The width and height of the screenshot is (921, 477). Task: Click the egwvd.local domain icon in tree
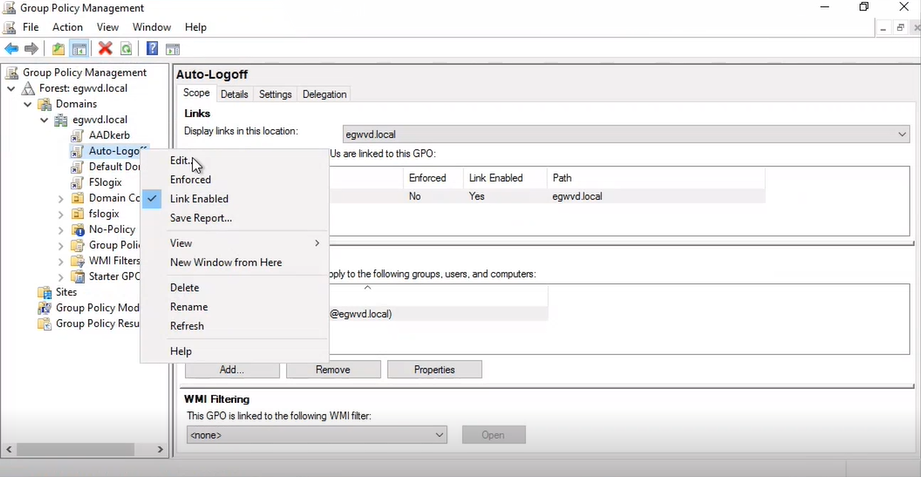point(61,120)
